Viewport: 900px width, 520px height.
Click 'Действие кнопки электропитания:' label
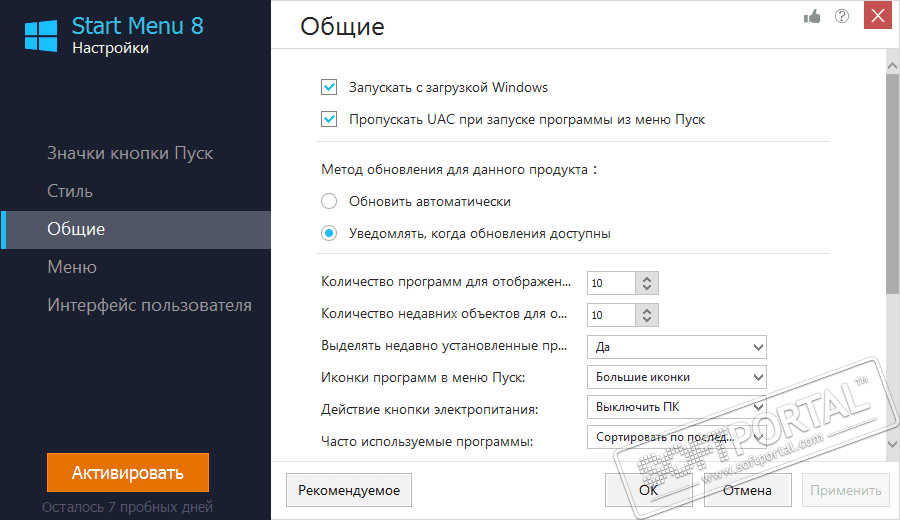point(429,410)
